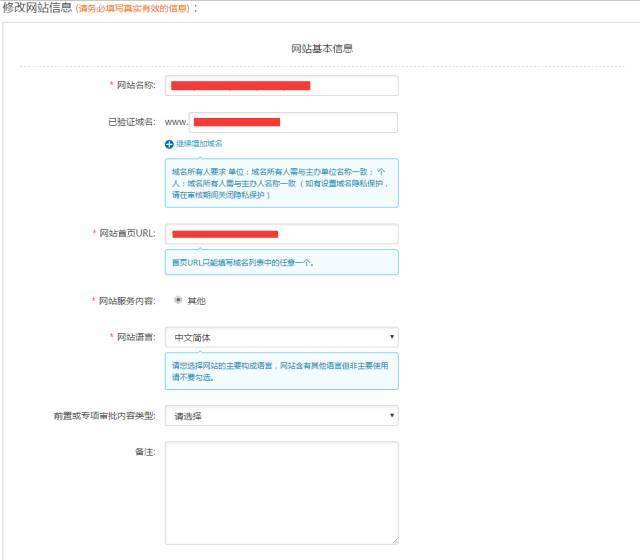Viewport: 640px width, 560px height.
Task: Click the 网站语言 field label
Action: 131,338
